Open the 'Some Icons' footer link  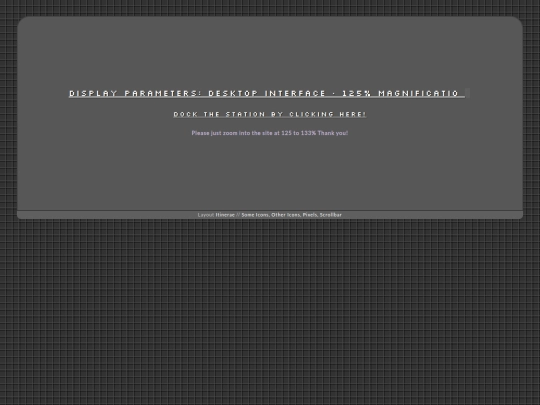pyautogui.click(x=255, y=215)
